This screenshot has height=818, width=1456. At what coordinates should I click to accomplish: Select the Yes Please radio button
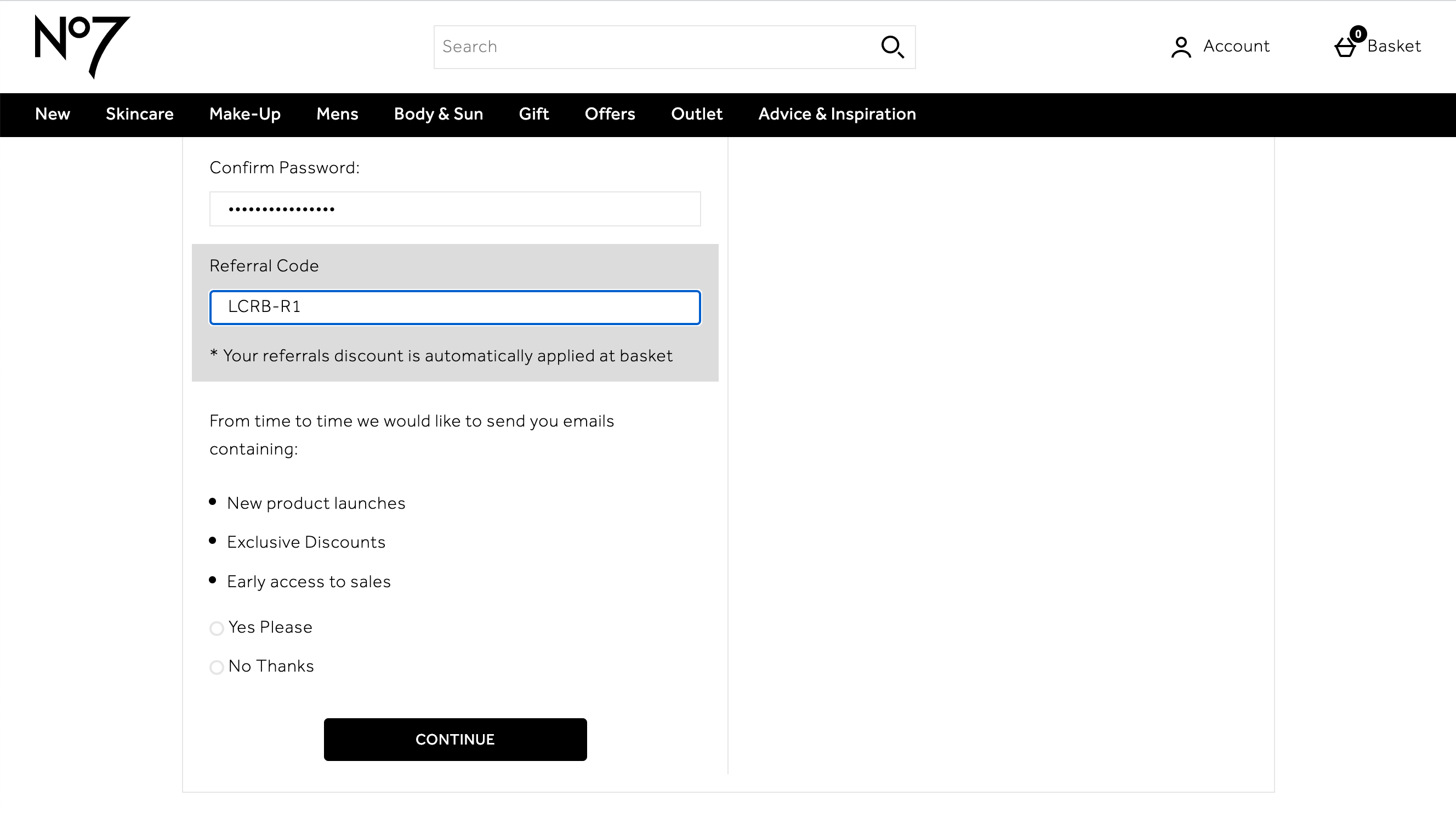pyautogui.click(x=217, y=628)
